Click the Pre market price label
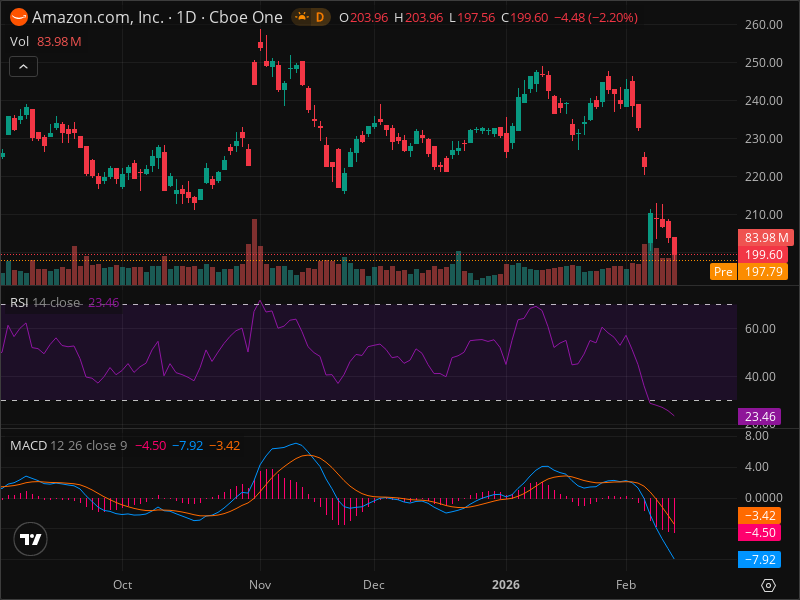The height and width of the screenshot is (600, 800). pos(723,271)
